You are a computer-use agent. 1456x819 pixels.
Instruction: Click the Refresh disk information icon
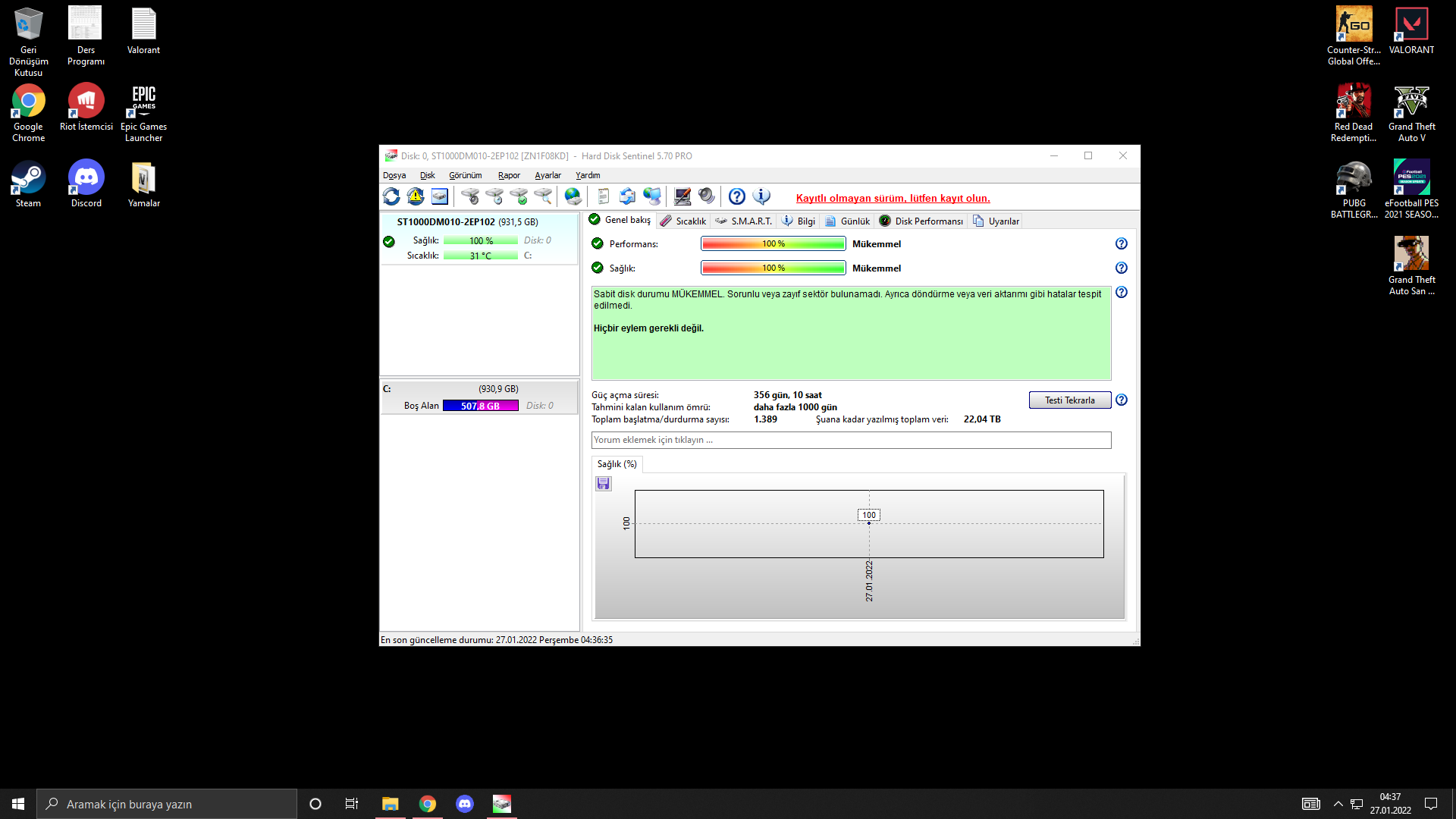click(391, 196)
